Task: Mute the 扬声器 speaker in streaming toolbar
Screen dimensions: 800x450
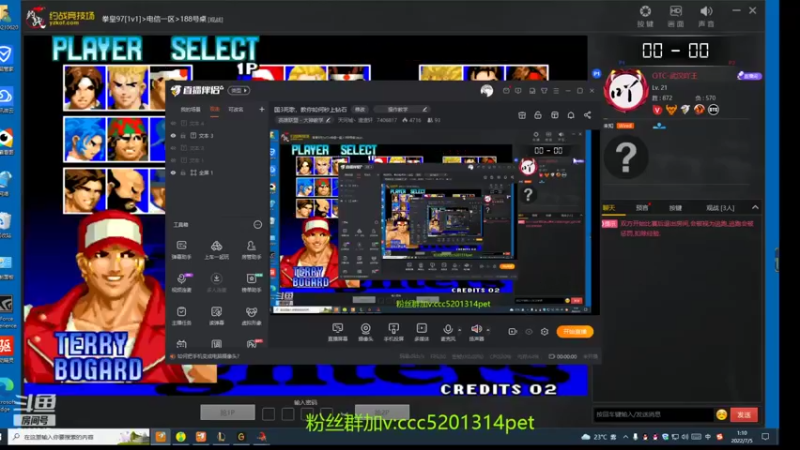Action: tap(476, 332)
